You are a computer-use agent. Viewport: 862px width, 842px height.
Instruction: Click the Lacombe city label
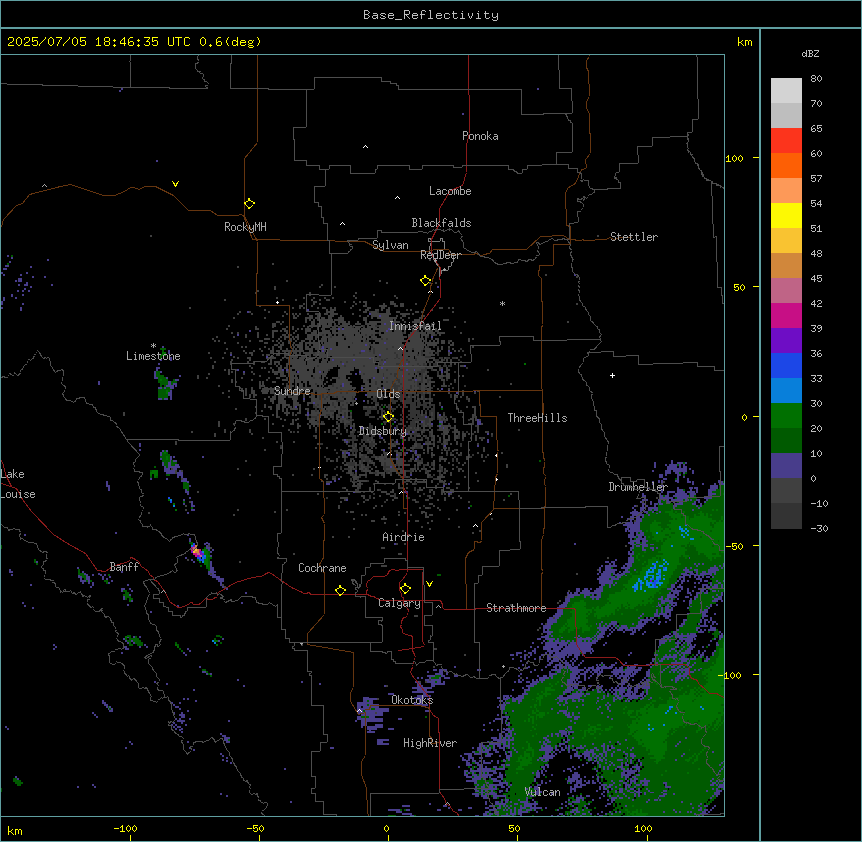click(450, 191)
